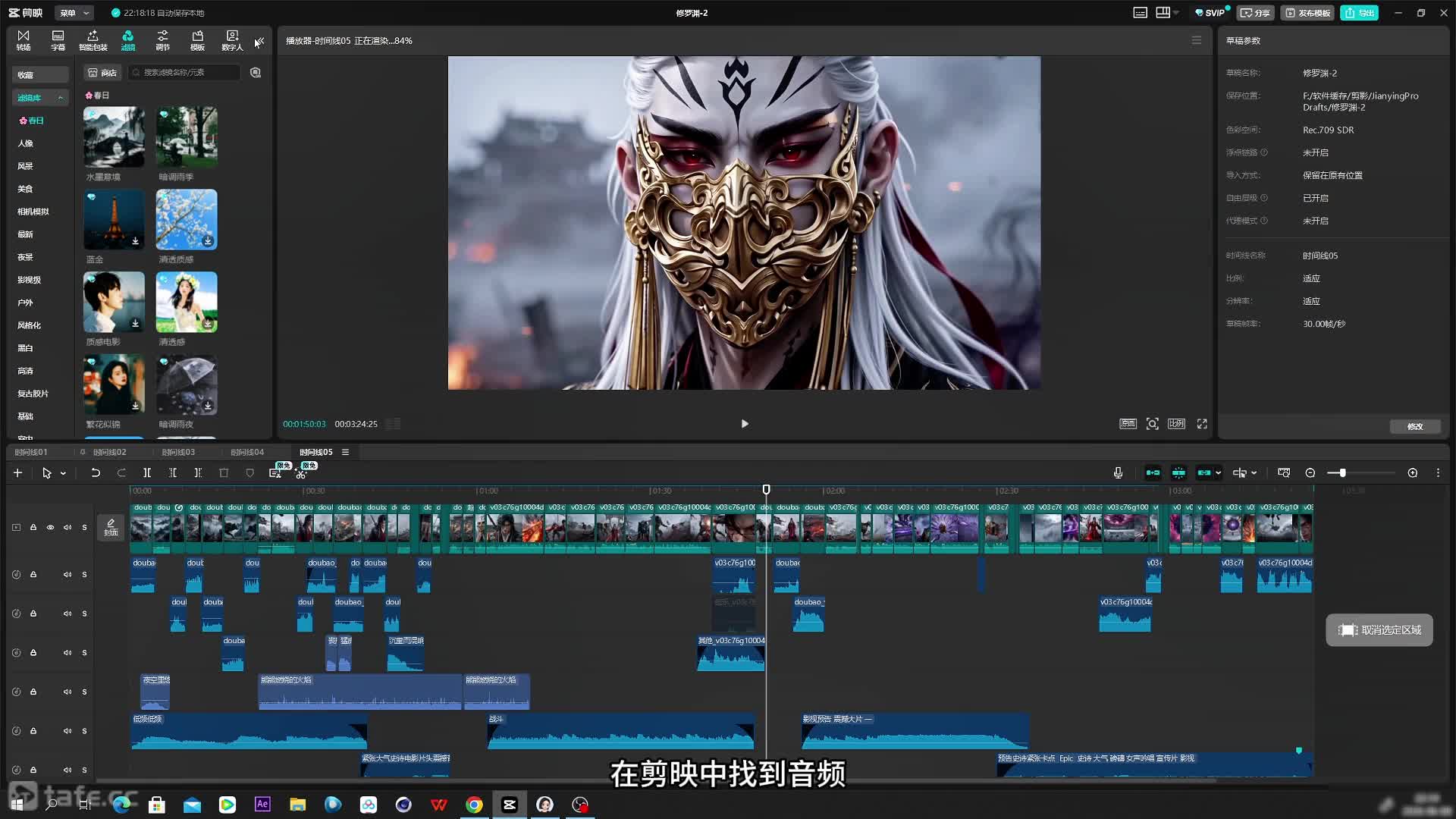The height and width of the screenshot is (819, 1456).
Task: Open the 模板 (templates) panel
Action: point(197,40)
